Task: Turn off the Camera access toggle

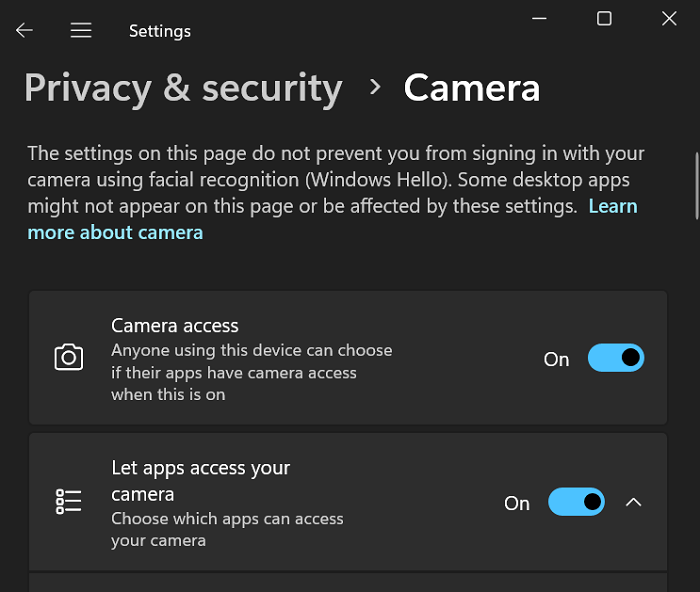Action: [x=615, y=358]
